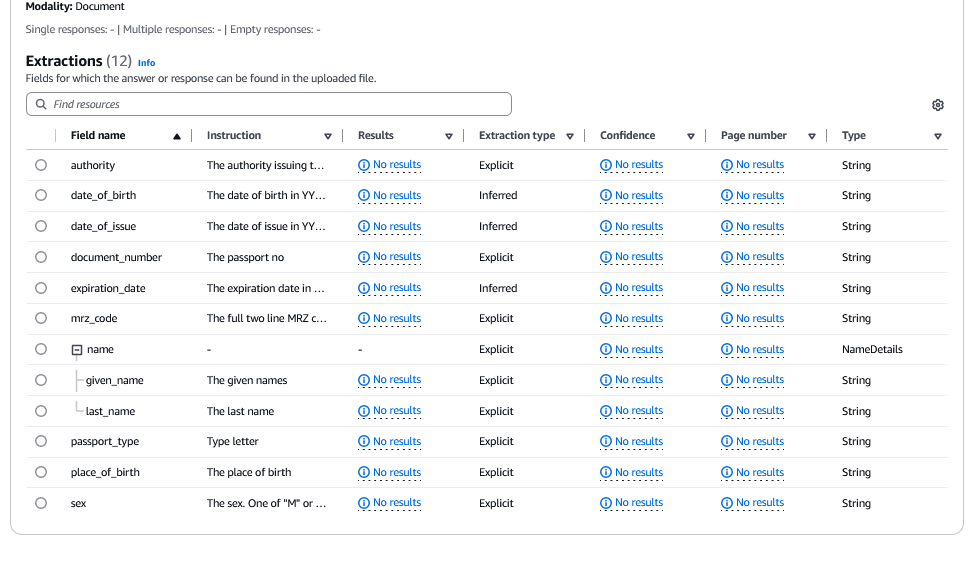
Task: Open the table settings gear icon
Action: coord(937,105)
